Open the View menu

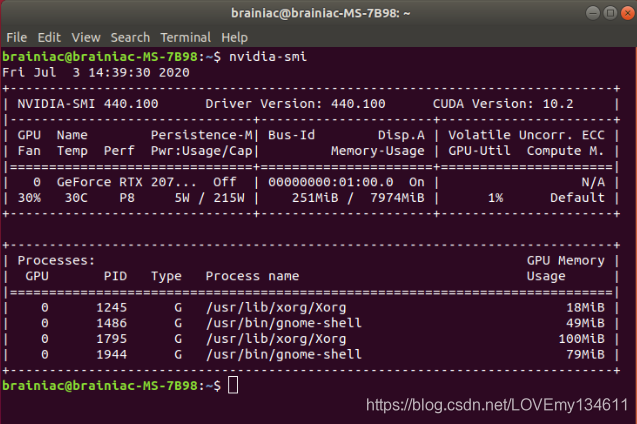pyautogui.click(x=86, y=38)
